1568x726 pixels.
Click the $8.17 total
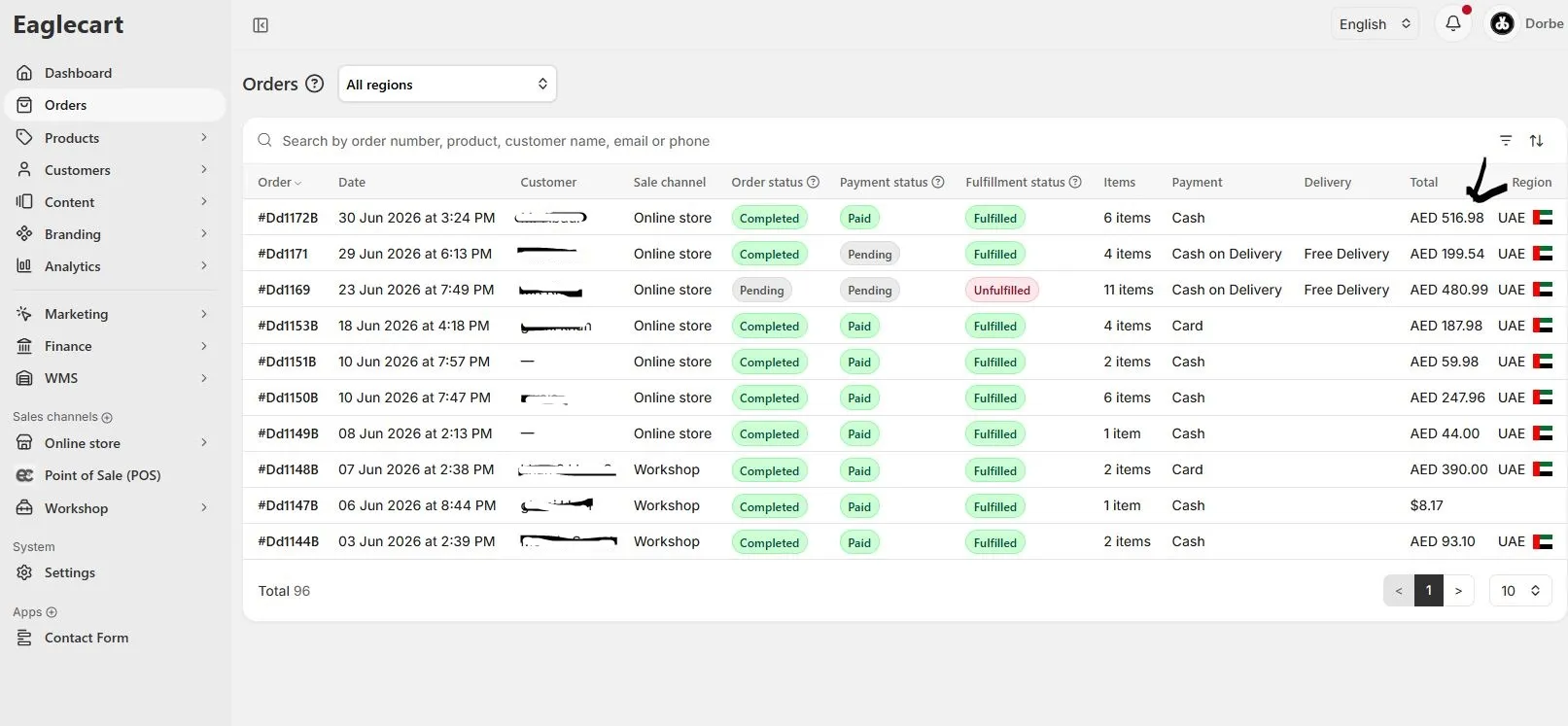click(x=1426, y=505)
